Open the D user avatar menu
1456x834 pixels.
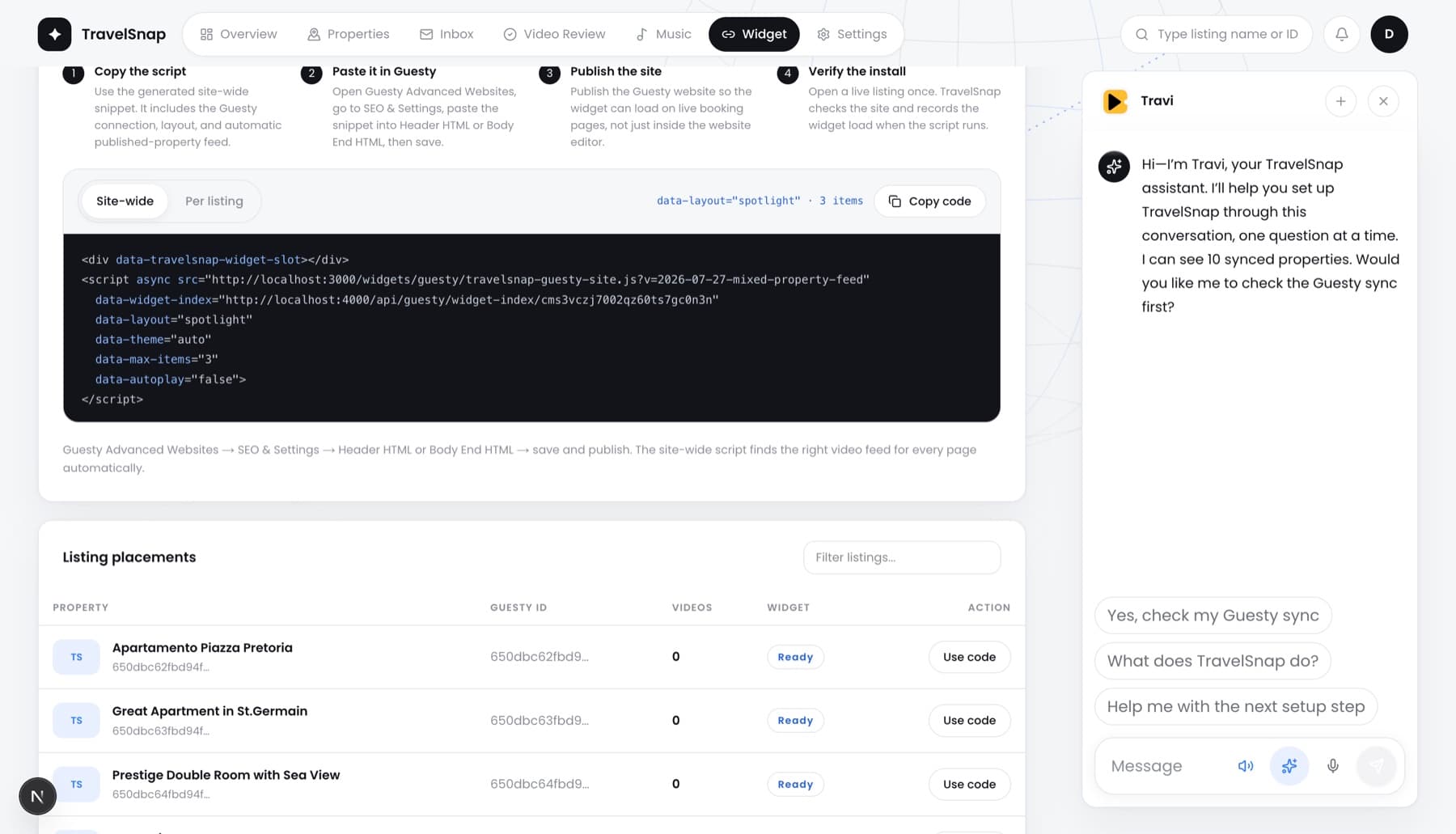coord(1389,34)
